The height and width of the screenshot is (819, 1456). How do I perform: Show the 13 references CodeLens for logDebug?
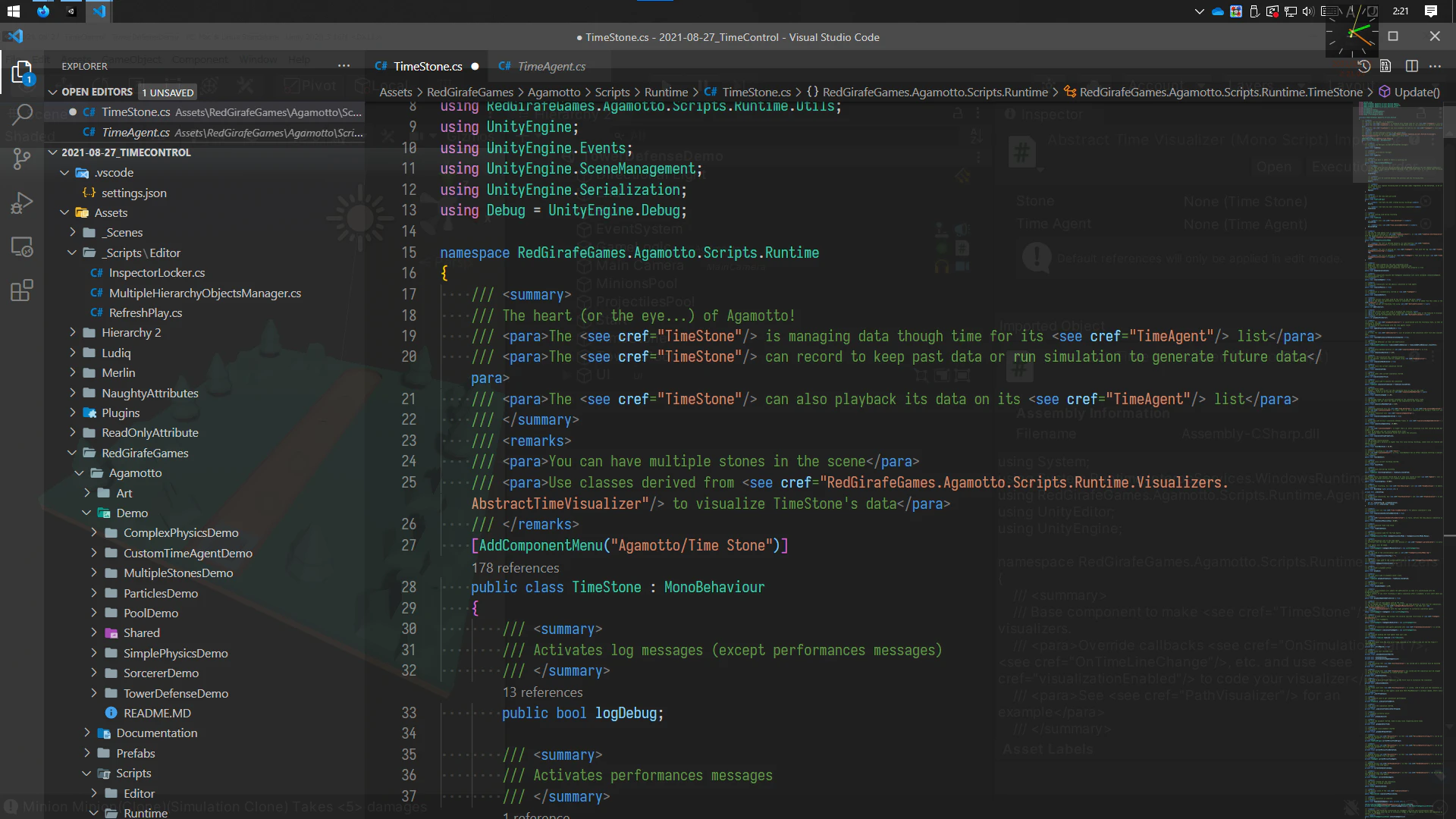[x=542, y=692]
